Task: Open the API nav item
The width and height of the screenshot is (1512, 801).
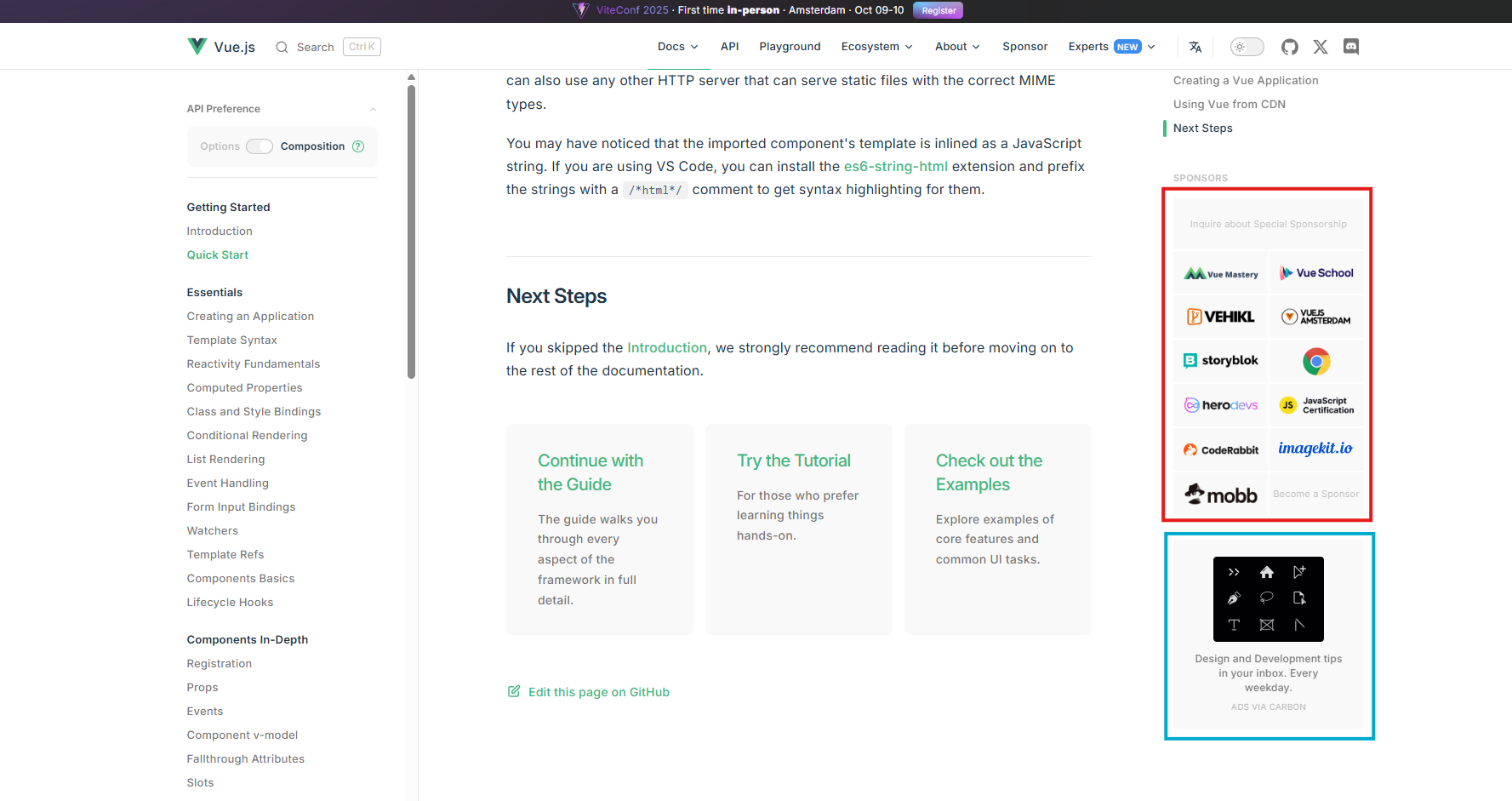Action: 729,47
